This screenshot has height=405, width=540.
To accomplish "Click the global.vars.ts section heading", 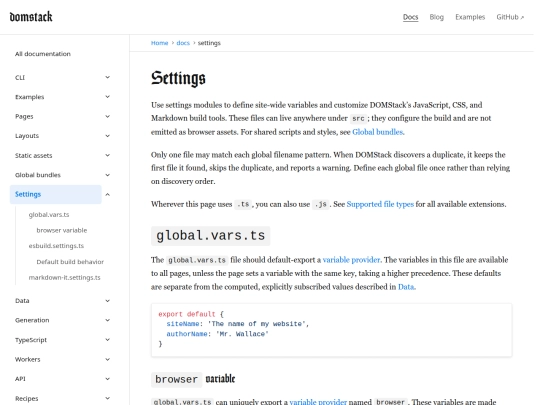I will 210,236.
